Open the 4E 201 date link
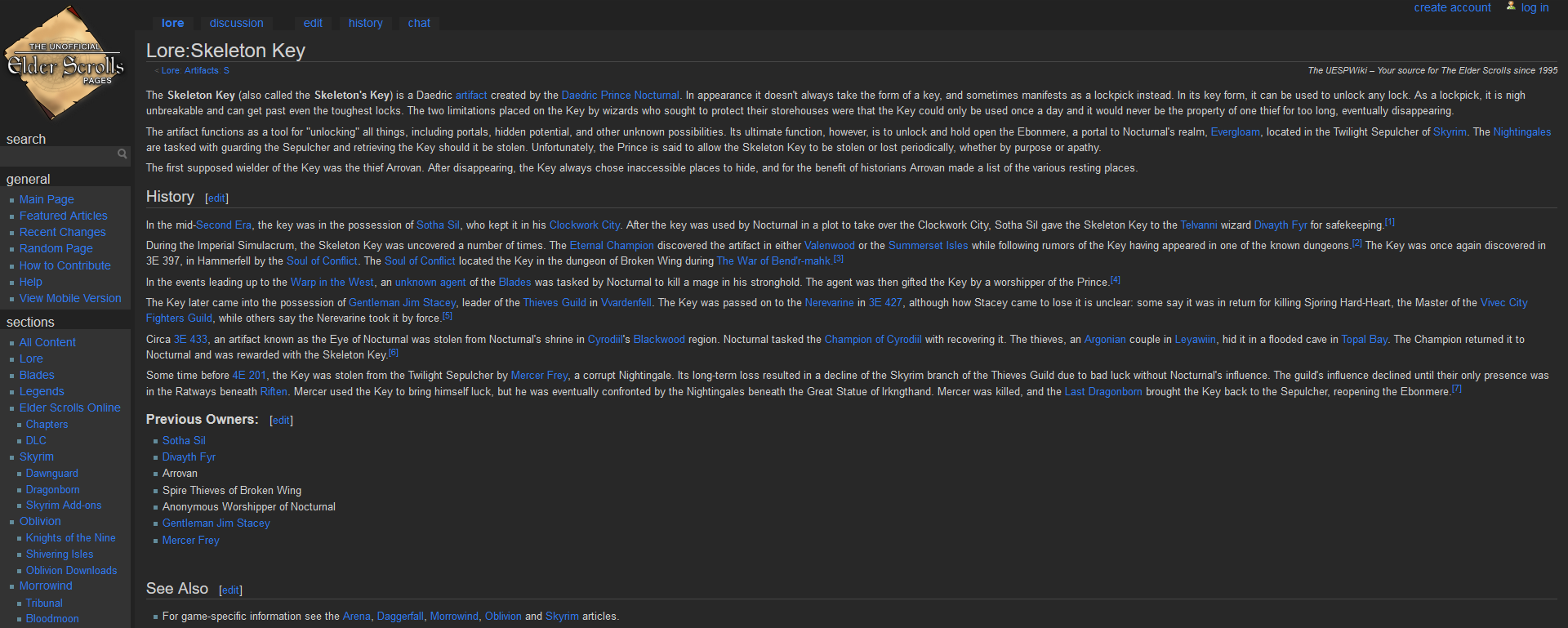This screenshot has height=628, width=1568. [249, 376]
